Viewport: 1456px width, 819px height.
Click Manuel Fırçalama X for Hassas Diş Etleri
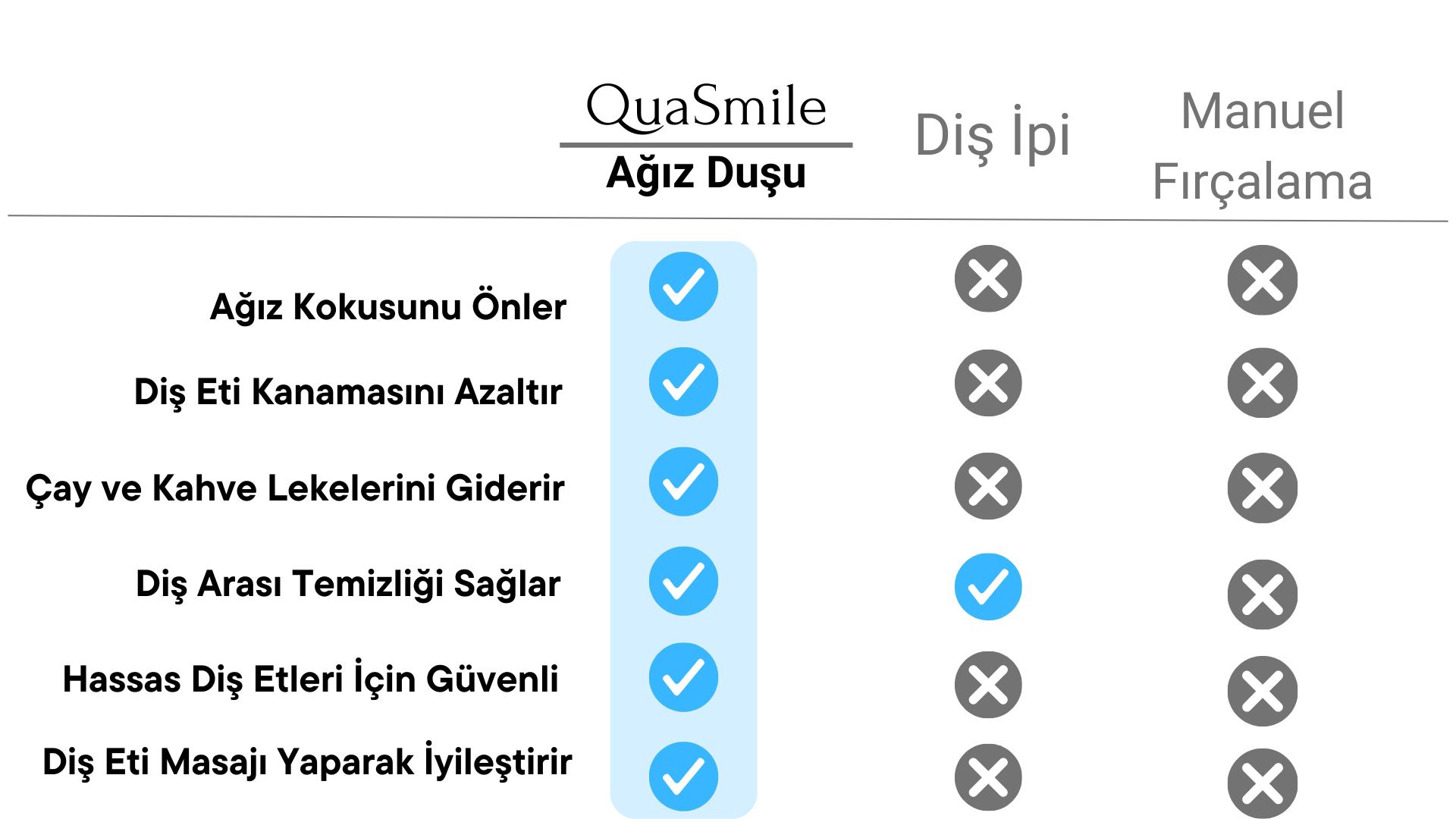1263,692
